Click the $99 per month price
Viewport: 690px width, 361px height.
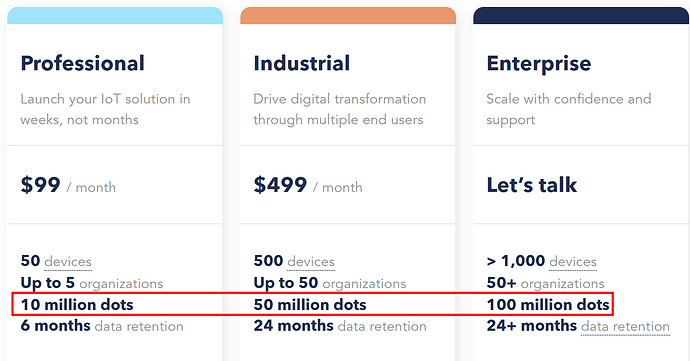click(x=68, y=185)
